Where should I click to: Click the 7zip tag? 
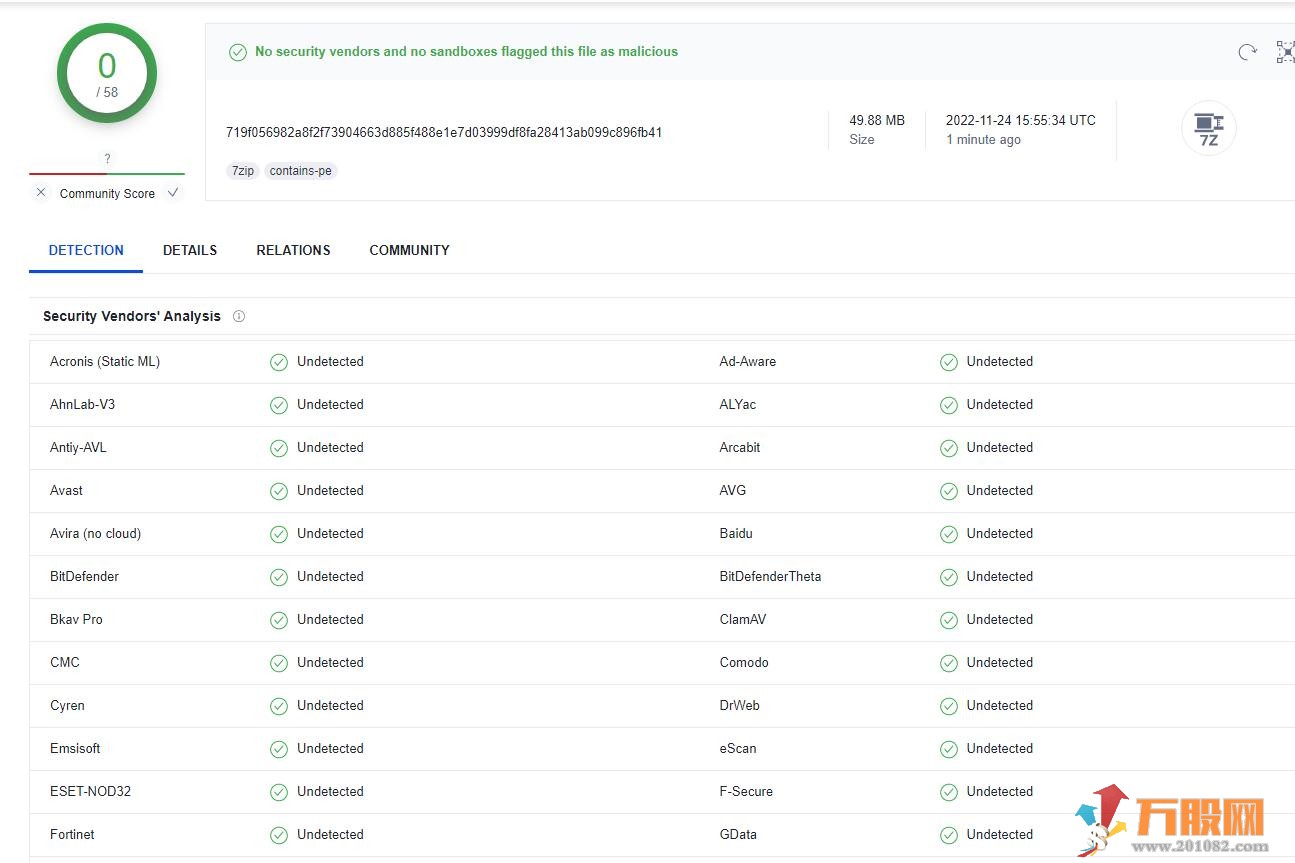tap(243, 171)
